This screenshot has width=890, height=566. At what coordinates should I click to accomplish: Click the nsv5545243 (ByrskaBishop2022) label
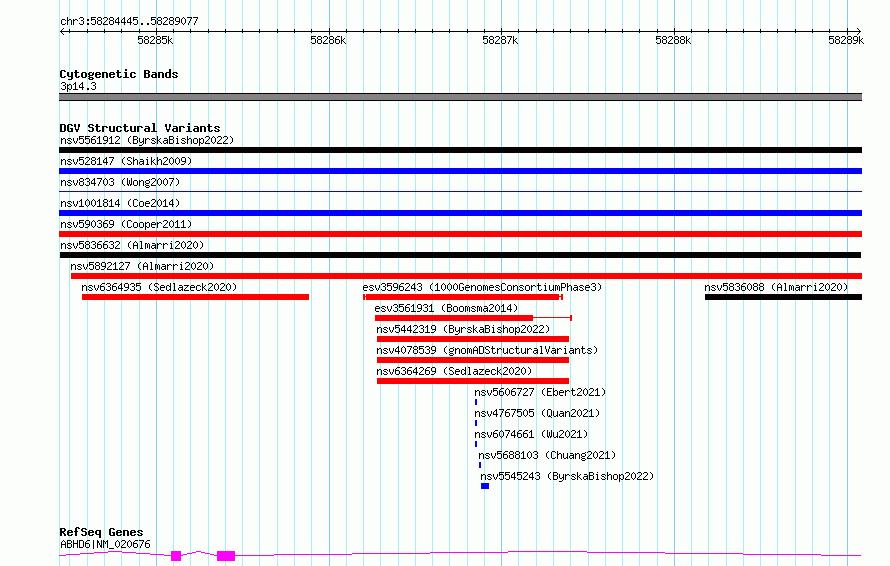coord(567,476)
